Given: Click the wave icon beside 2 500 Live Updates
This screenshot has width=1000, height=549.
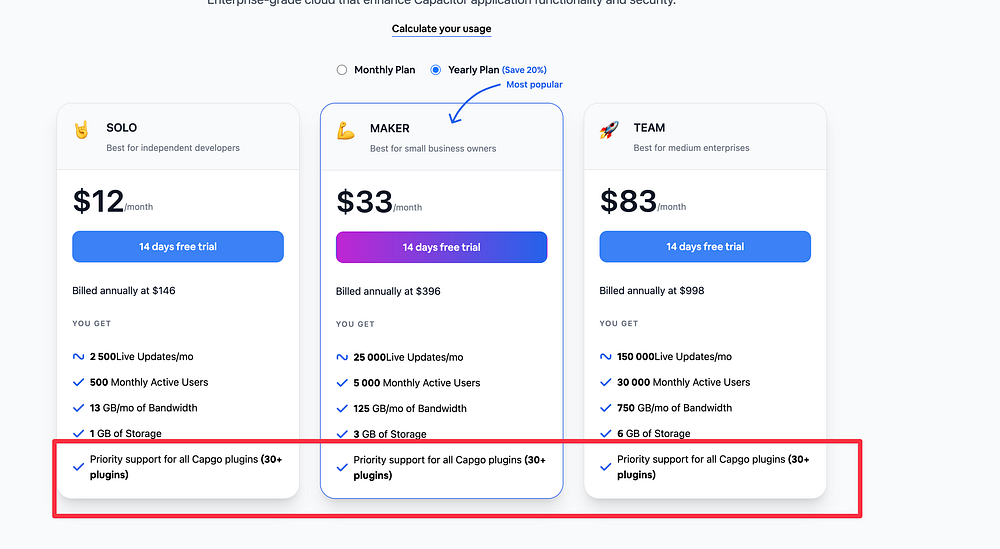Looking at the screenshot, I should 79,357.
